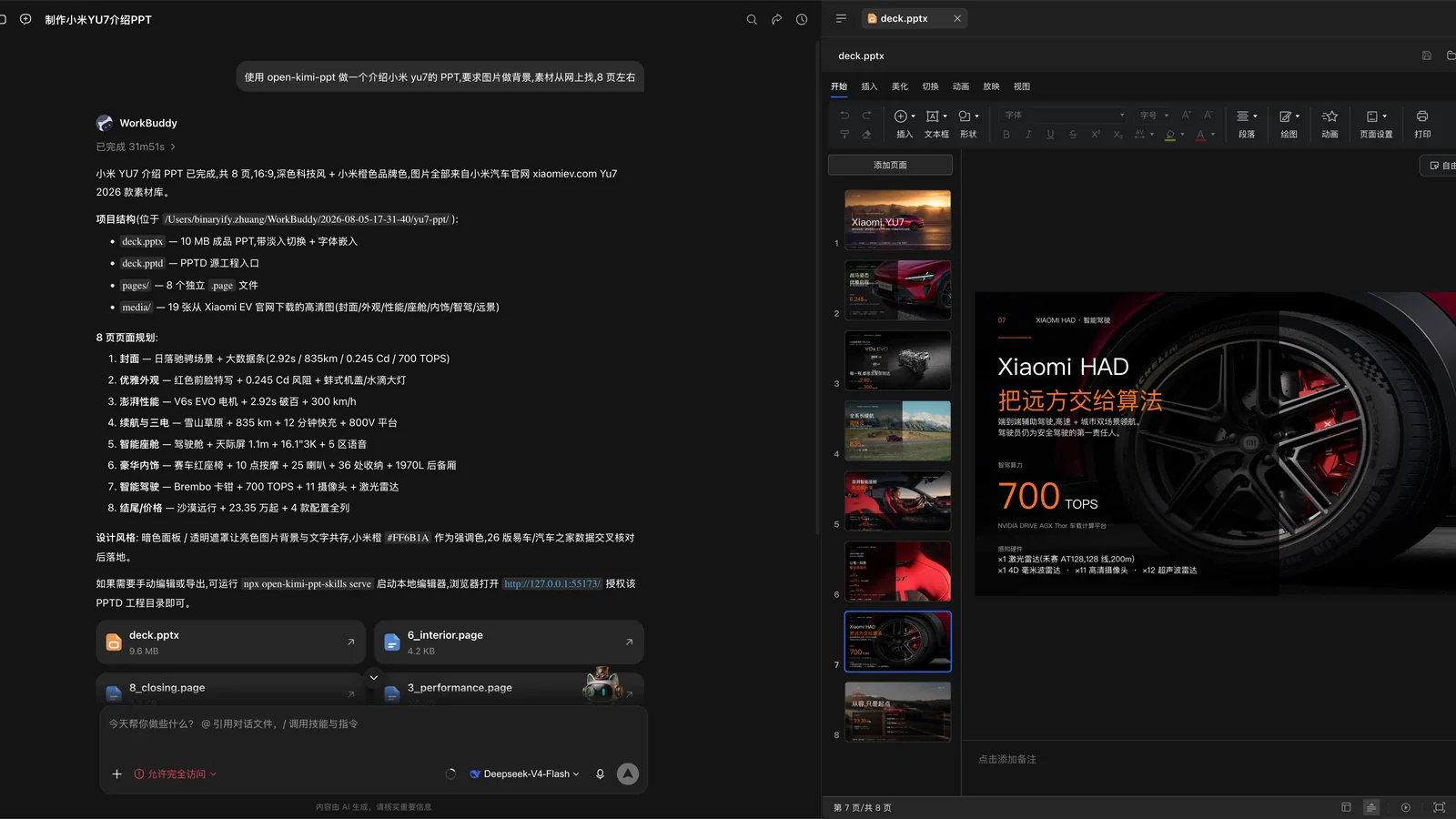
Task: Open the 3_performance.page file card
Action: (x=509, y=689)
